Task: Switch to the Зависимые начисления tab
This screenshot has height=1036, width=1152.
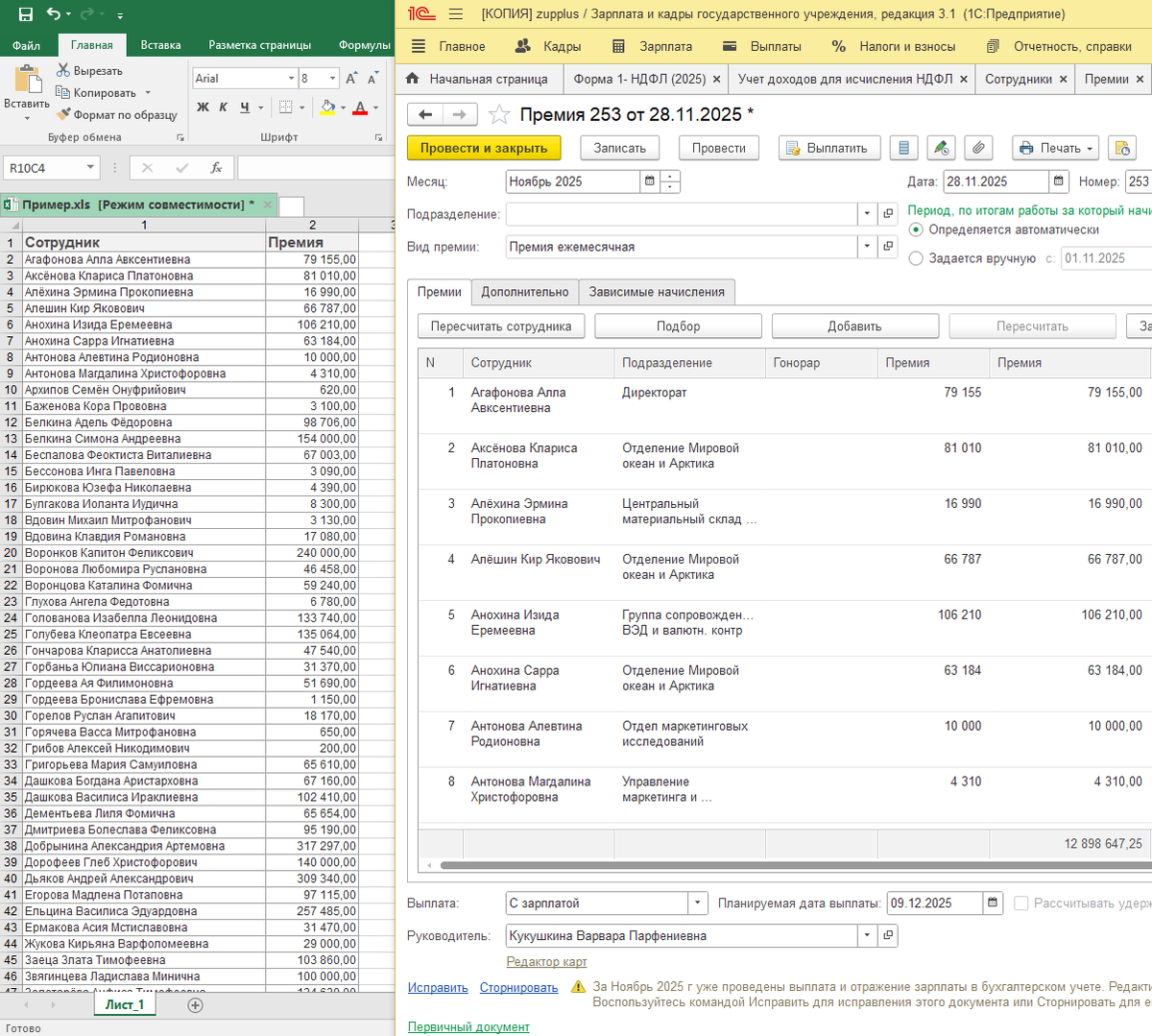Action: click(x=657, y=292)
